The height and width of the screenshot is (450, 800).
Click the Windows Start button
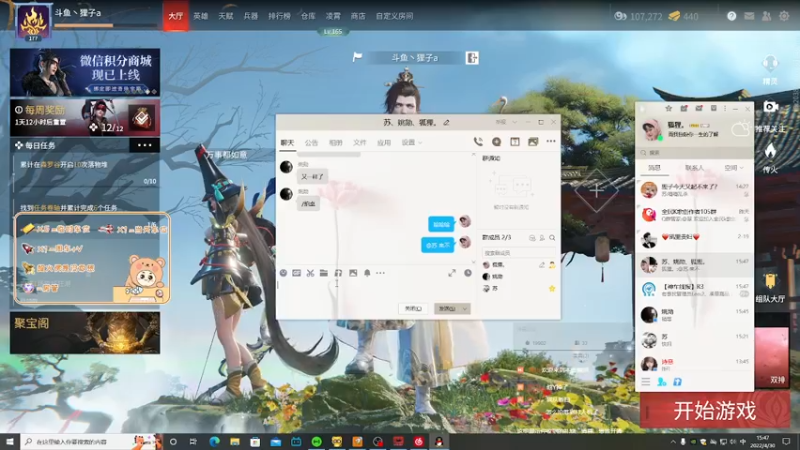[10, 441]
